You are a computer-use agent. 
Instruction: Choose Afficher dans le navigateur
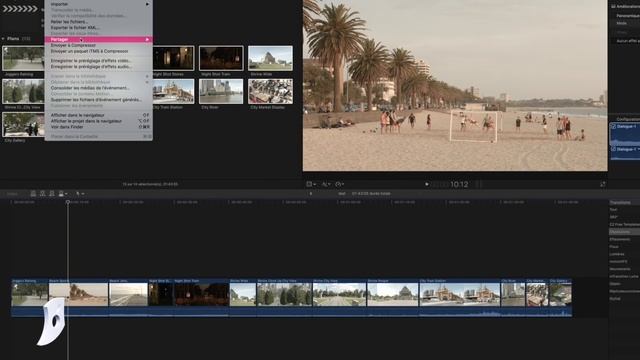pyautogui.click(x=98, y=115)
